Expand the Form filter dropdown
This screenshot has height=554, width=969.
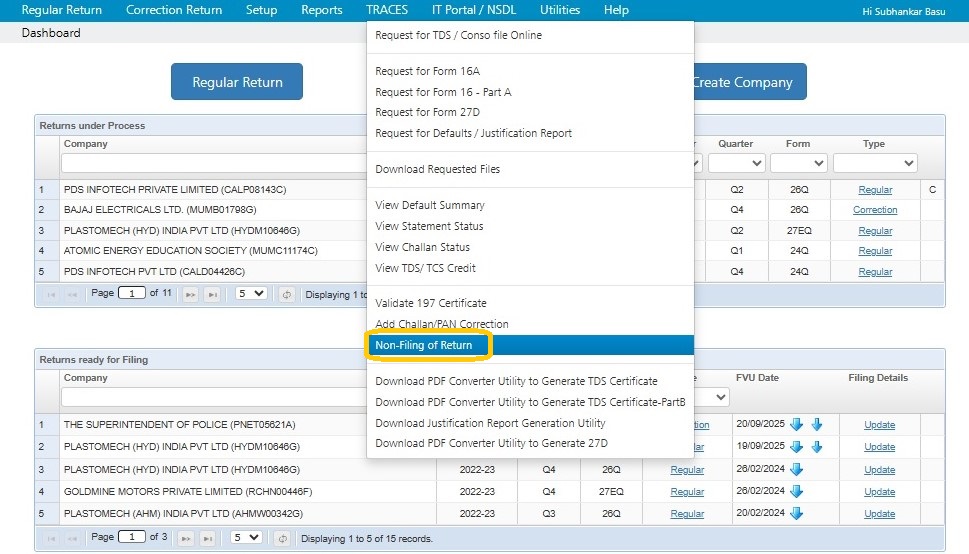[797, 163]
